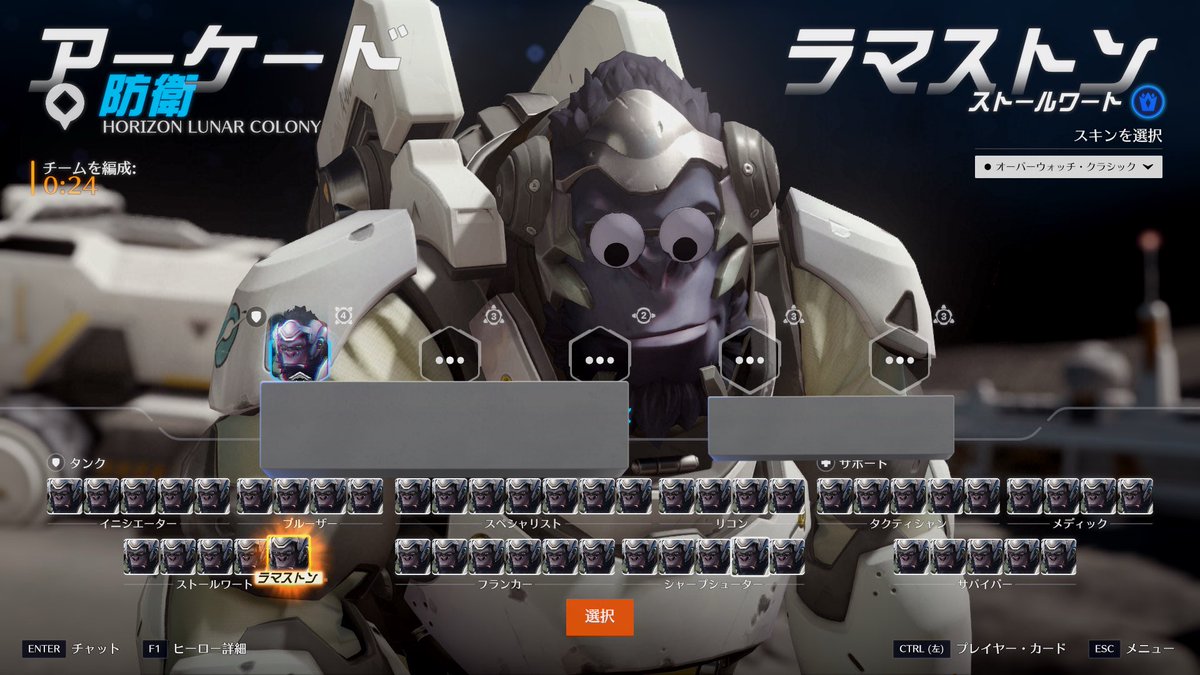The image size is (1200, 675).
Task: Choose the last タクティシャン hero portrait
Action: click(x=982, y=496)
